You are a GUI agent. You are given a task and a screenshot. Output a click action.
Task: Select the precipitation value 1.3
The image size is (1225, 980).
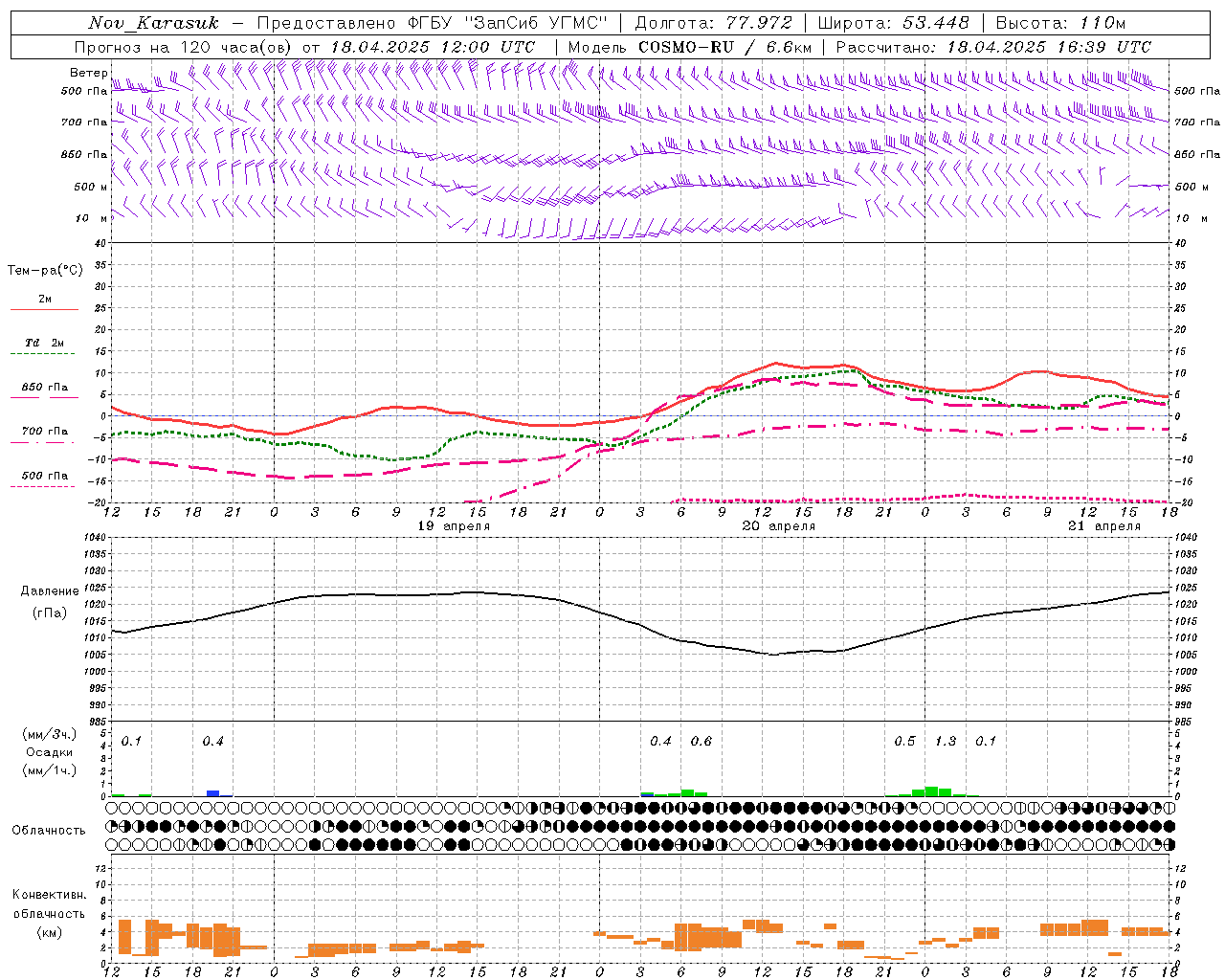click(x=946, y=742)
